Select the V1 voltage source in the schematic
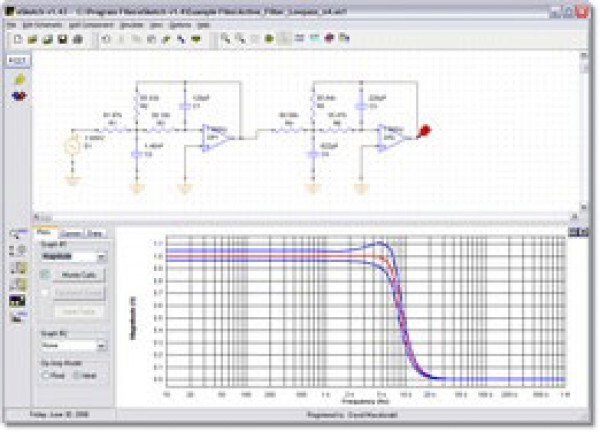The image size is (600, 432). coord(72,146)
